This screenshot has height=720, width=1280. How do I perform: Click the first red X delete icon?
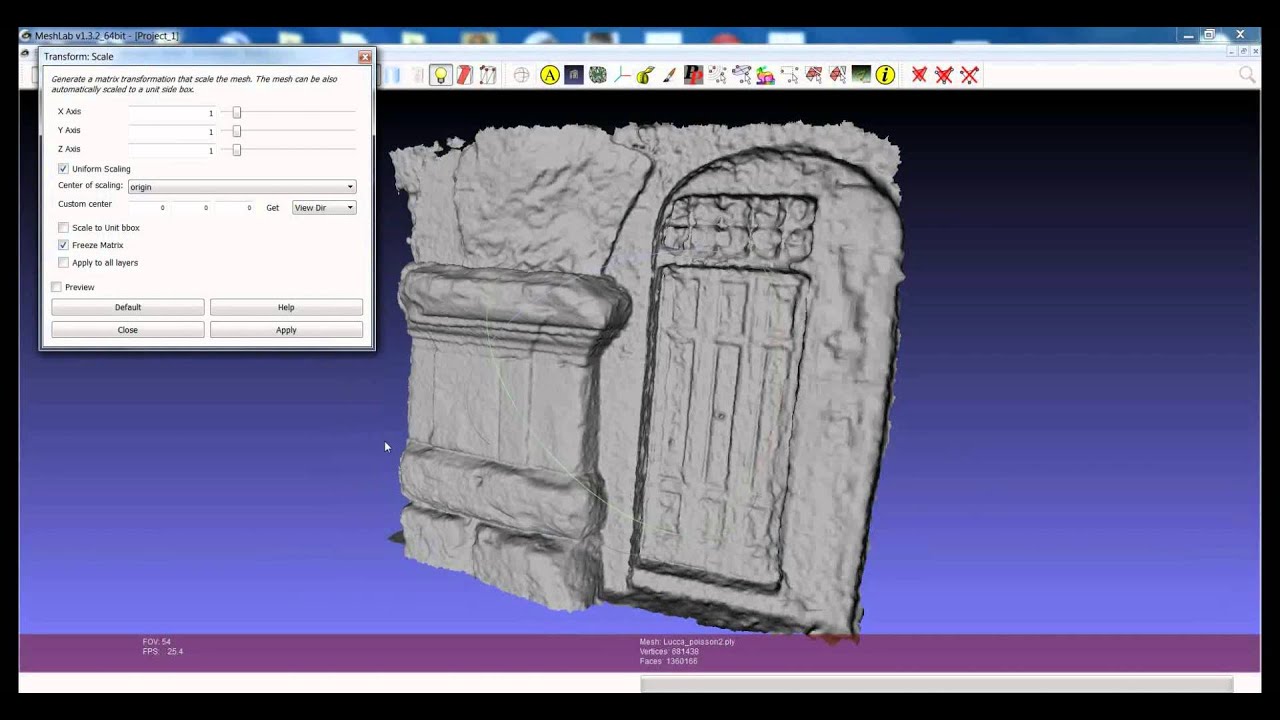919,75
